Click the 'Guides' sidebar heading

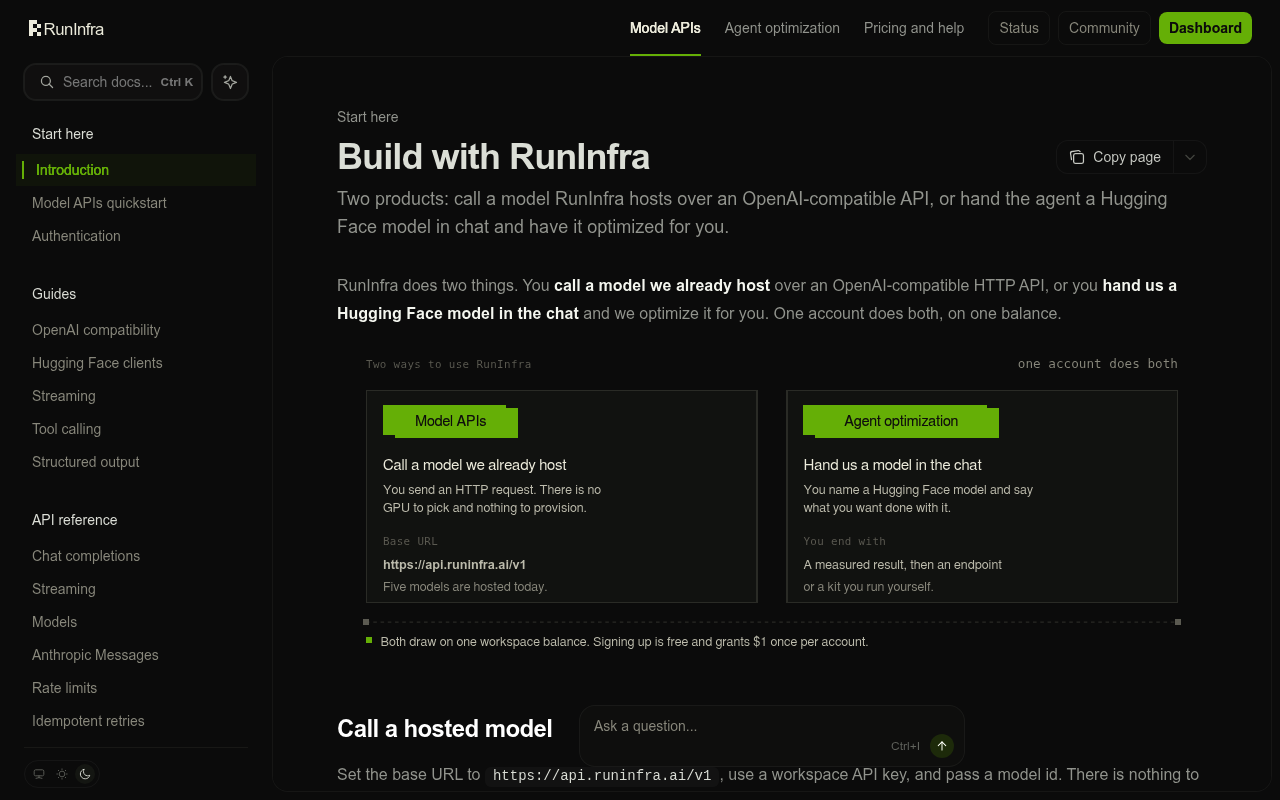point(54,294)
